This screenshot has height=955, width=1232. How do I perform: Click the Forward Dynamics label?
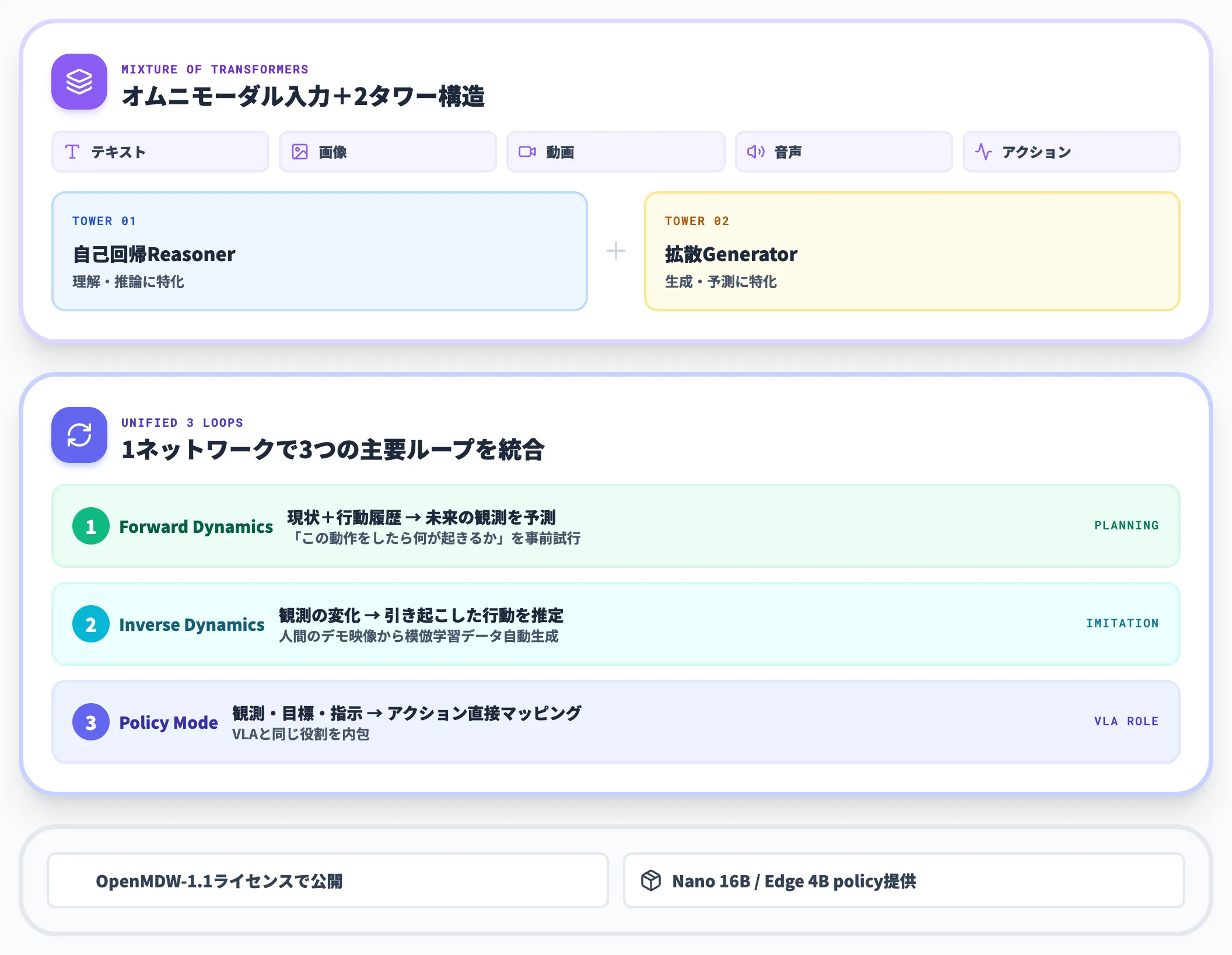pyautogui.click(x=196, y=526)
